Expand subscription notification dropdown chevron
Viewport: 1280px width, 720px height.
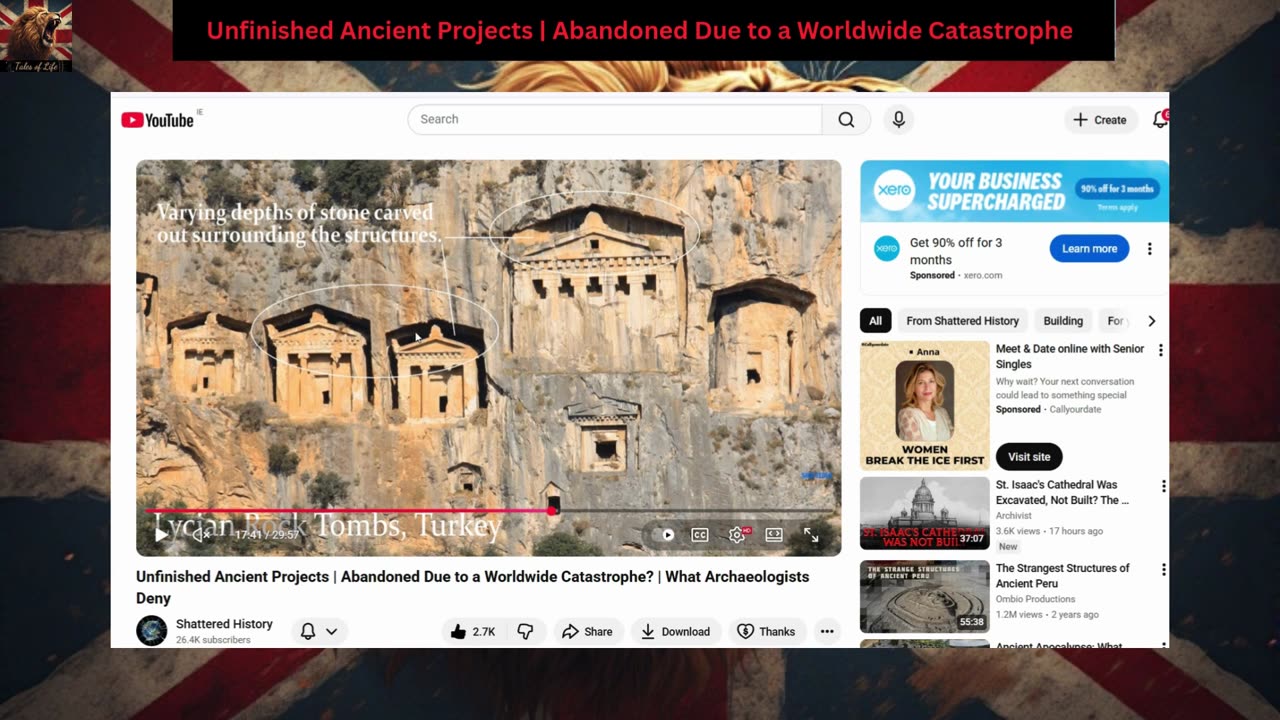[x=331, y=631]
